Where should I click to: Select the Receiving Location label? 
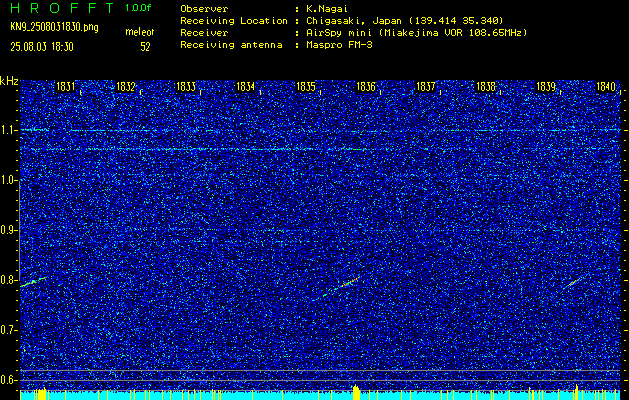pos(234,20)
